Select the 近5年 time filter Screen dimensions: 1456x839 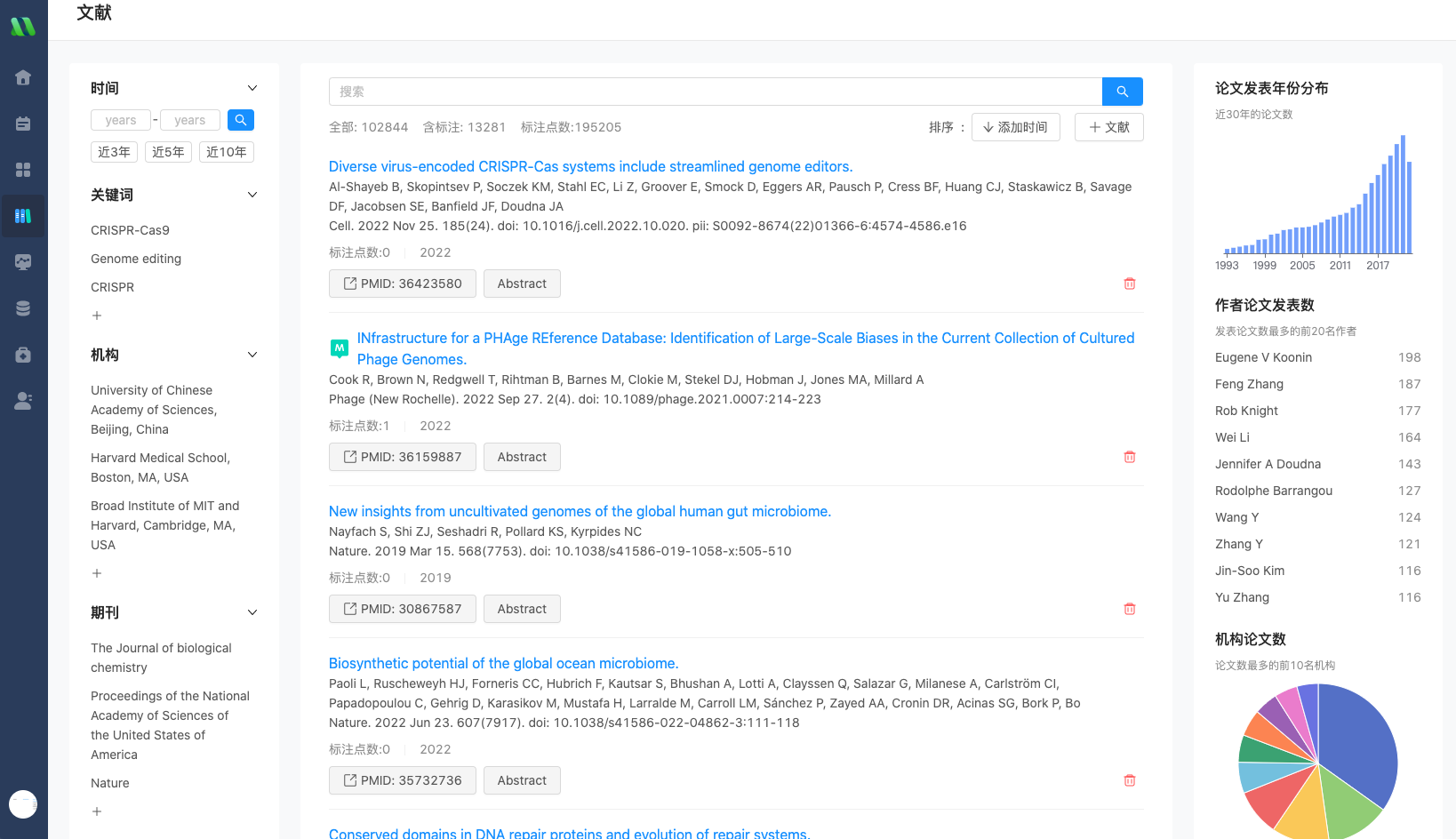[x=168, y=152]
